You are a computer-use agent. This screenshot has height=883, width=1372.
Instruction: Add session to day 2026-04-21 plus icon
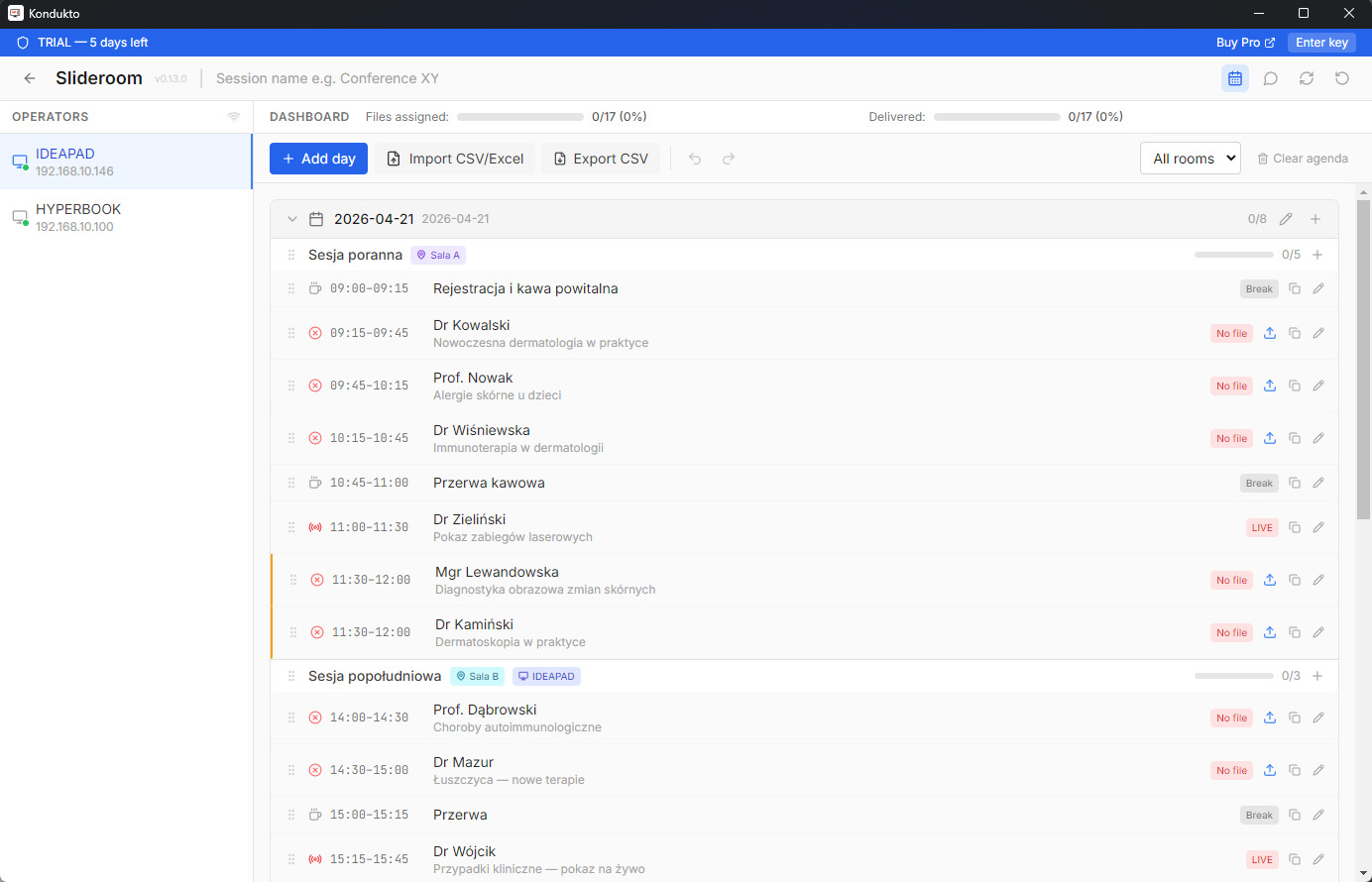click(x=1315, y=219)
